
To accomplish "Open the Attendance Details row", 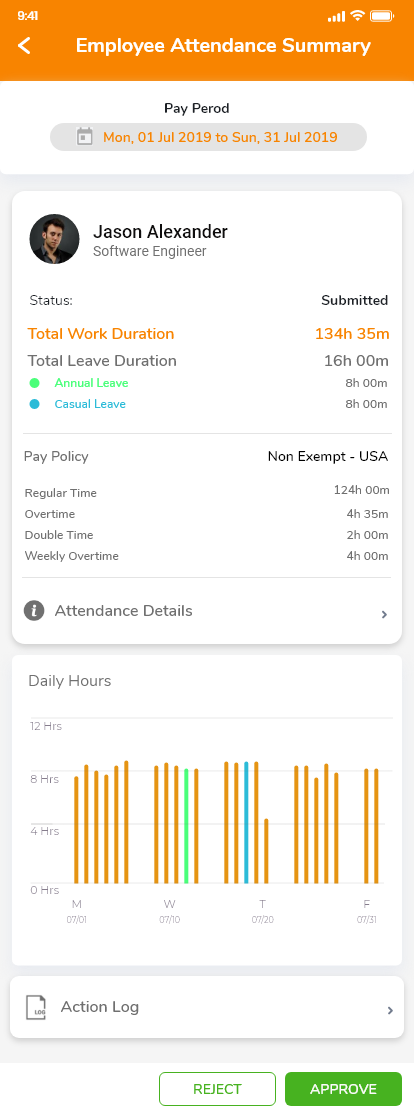I will point(207,611).
